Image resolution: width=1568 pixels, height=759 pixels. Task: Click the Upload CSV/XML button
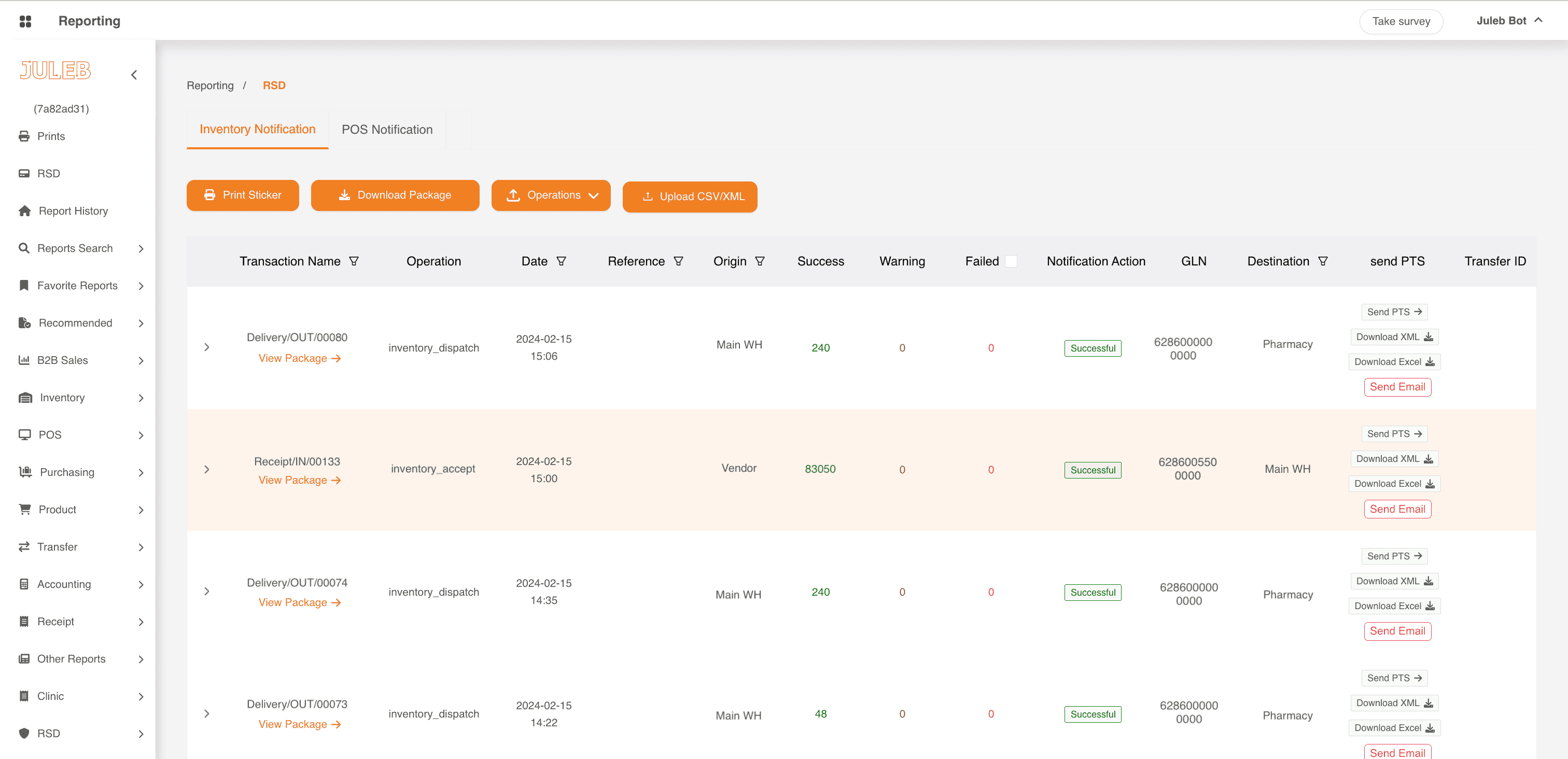click(x=690, y=196)
